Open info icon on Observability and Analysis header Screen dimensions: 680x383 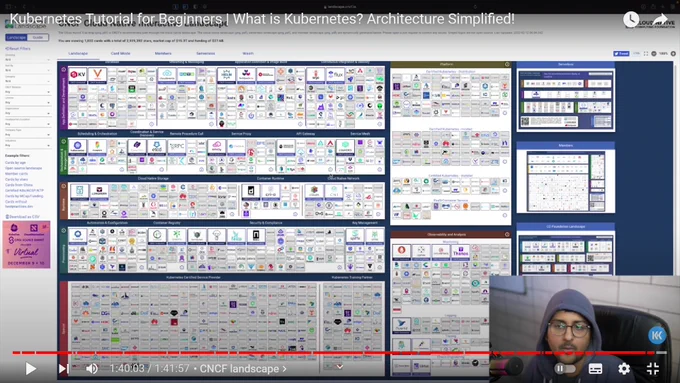click(507, 234)
